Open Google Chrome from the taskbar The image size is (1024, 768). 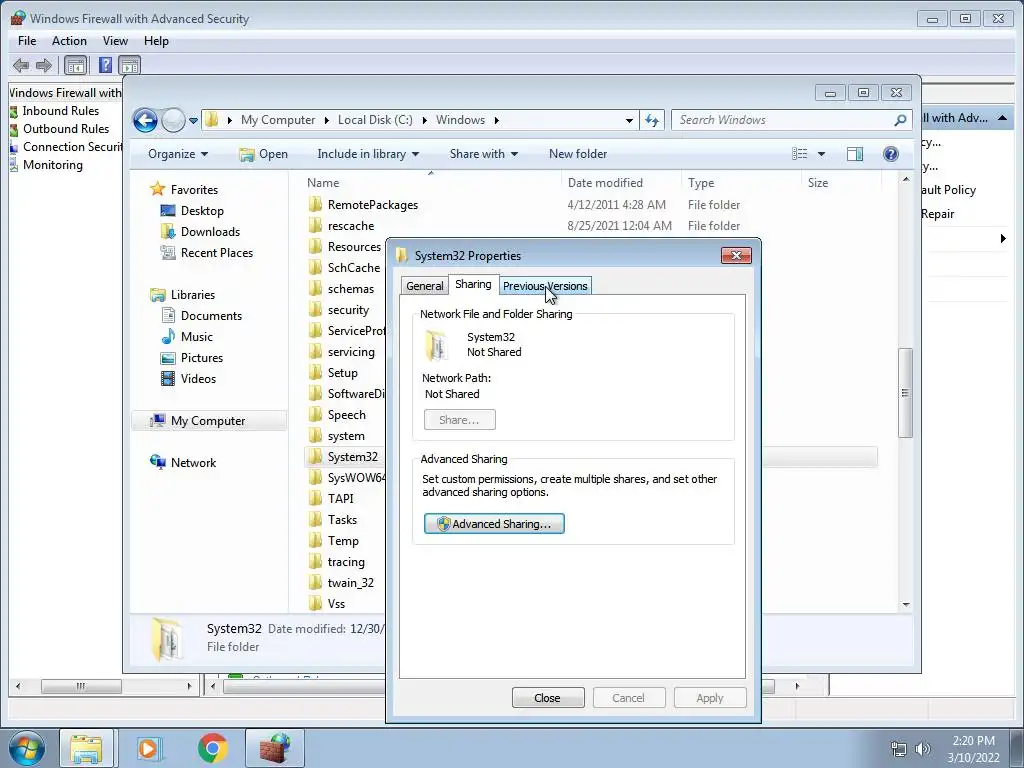(212, 748)
